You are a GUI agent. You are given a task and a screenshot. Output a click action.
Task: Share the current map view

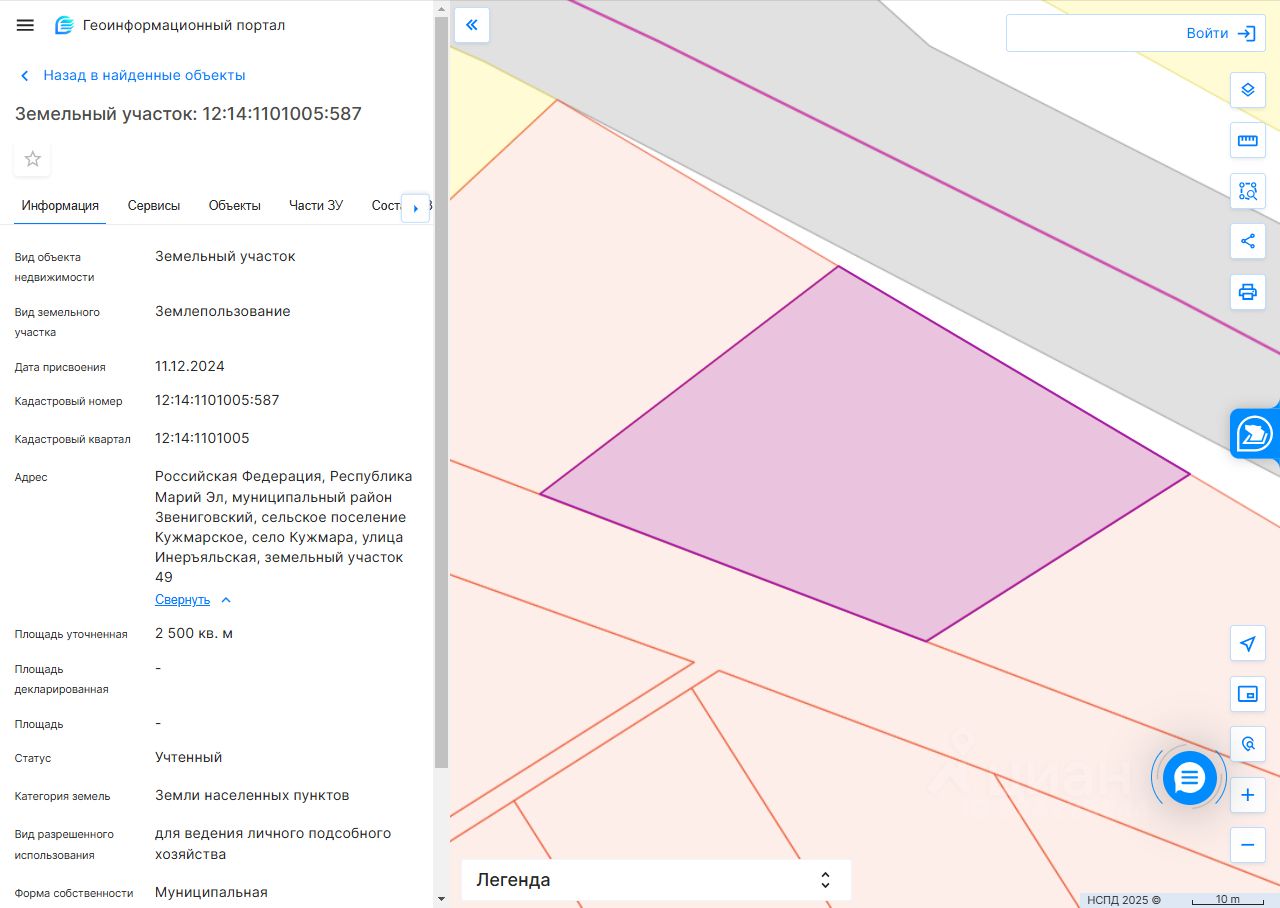point(1247,241)
